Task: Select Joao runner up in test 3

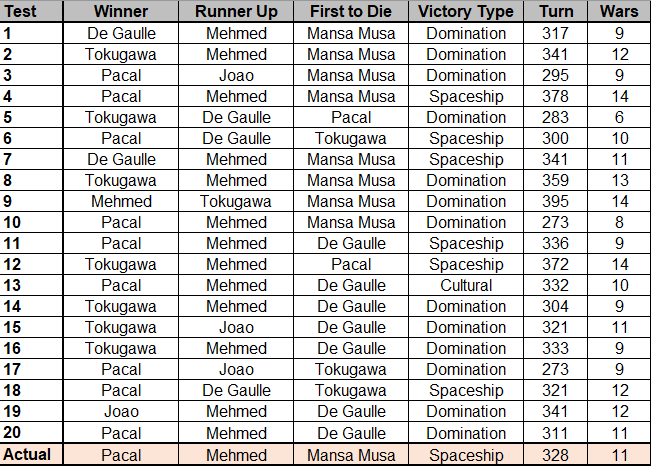Action: point(236,76)
